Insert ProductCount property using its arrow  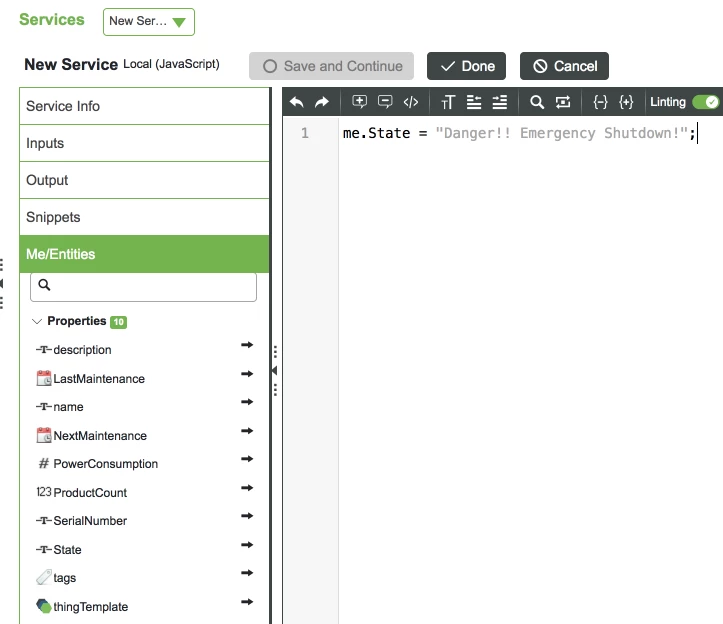(247, 487)
